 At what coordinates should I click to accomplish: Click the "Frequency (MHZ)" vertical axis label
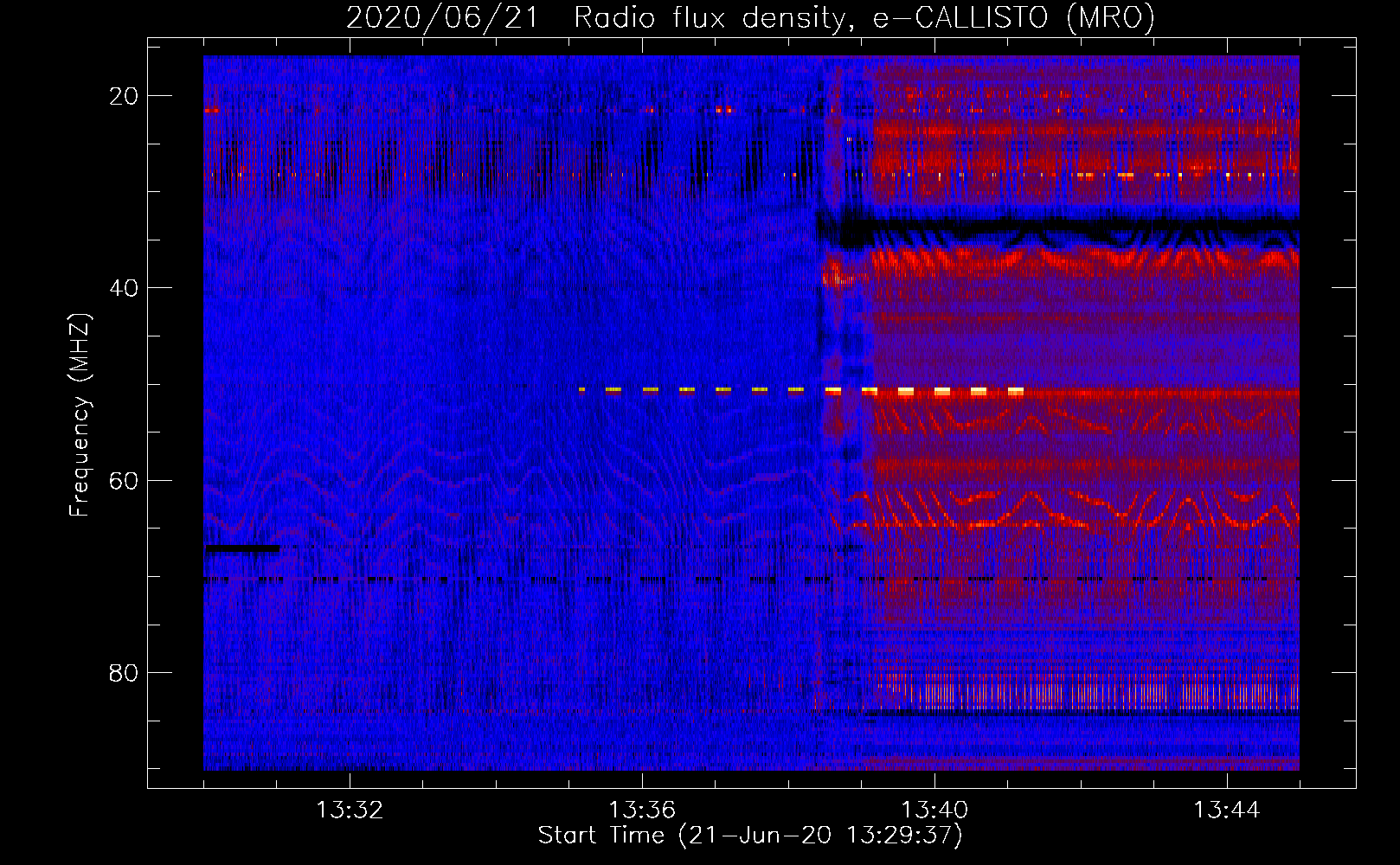(x=80, y=415)
